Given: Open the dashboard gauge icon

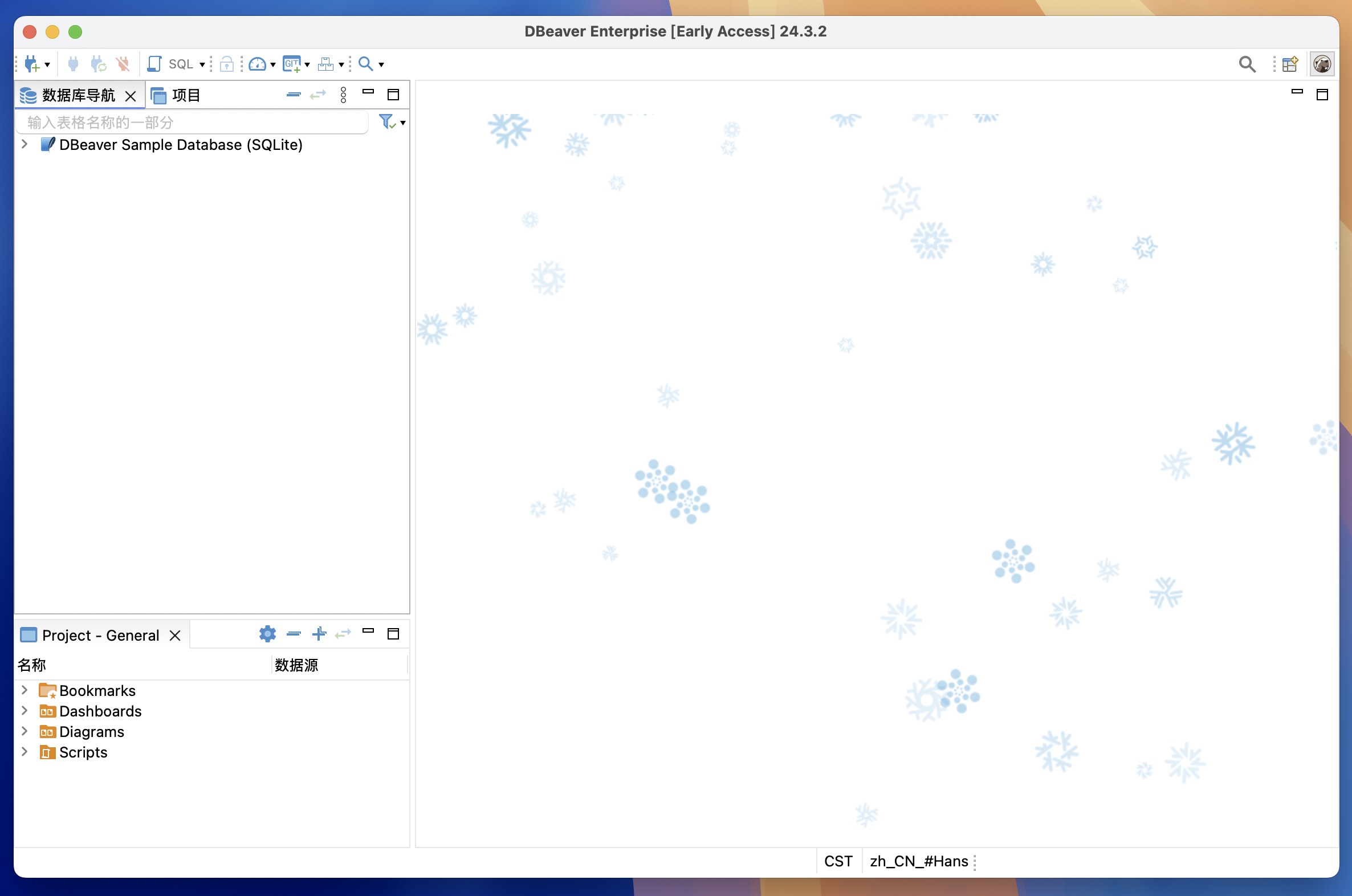Looking at the screenshot, I should [258, 64].
